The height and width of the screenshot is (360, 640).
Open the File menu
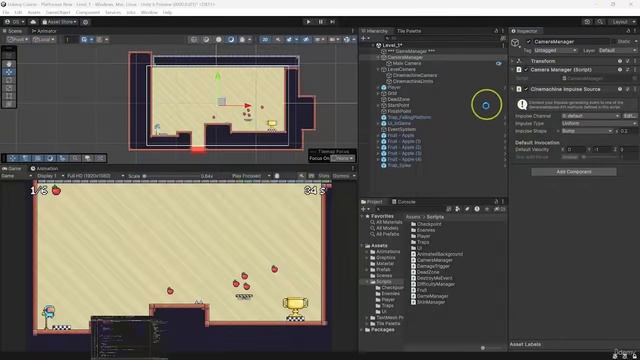tap(6, 13)
